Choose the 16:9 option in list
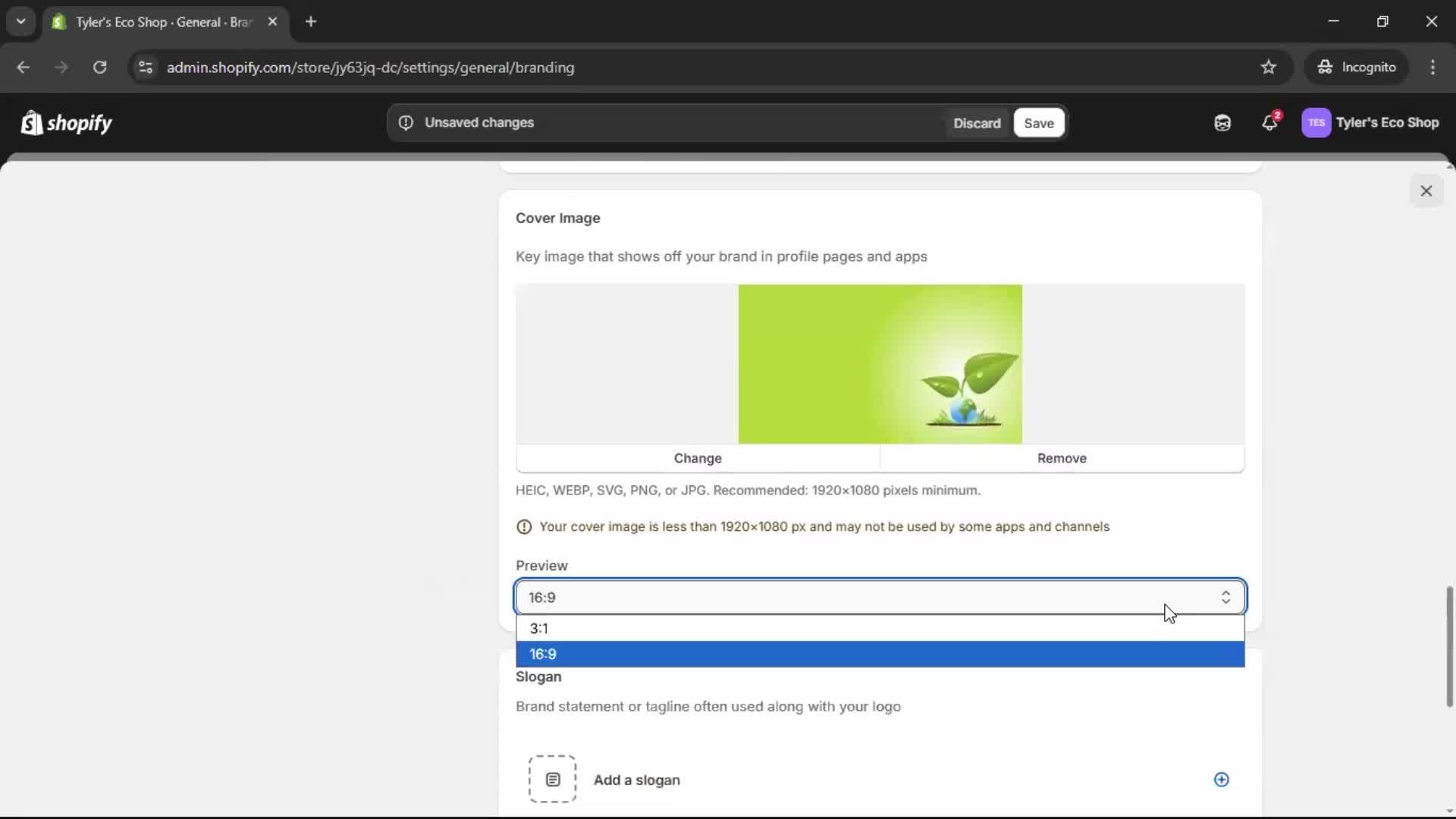Image resolution: width=1456 pixels, height=819 pixels. [880, 654]
